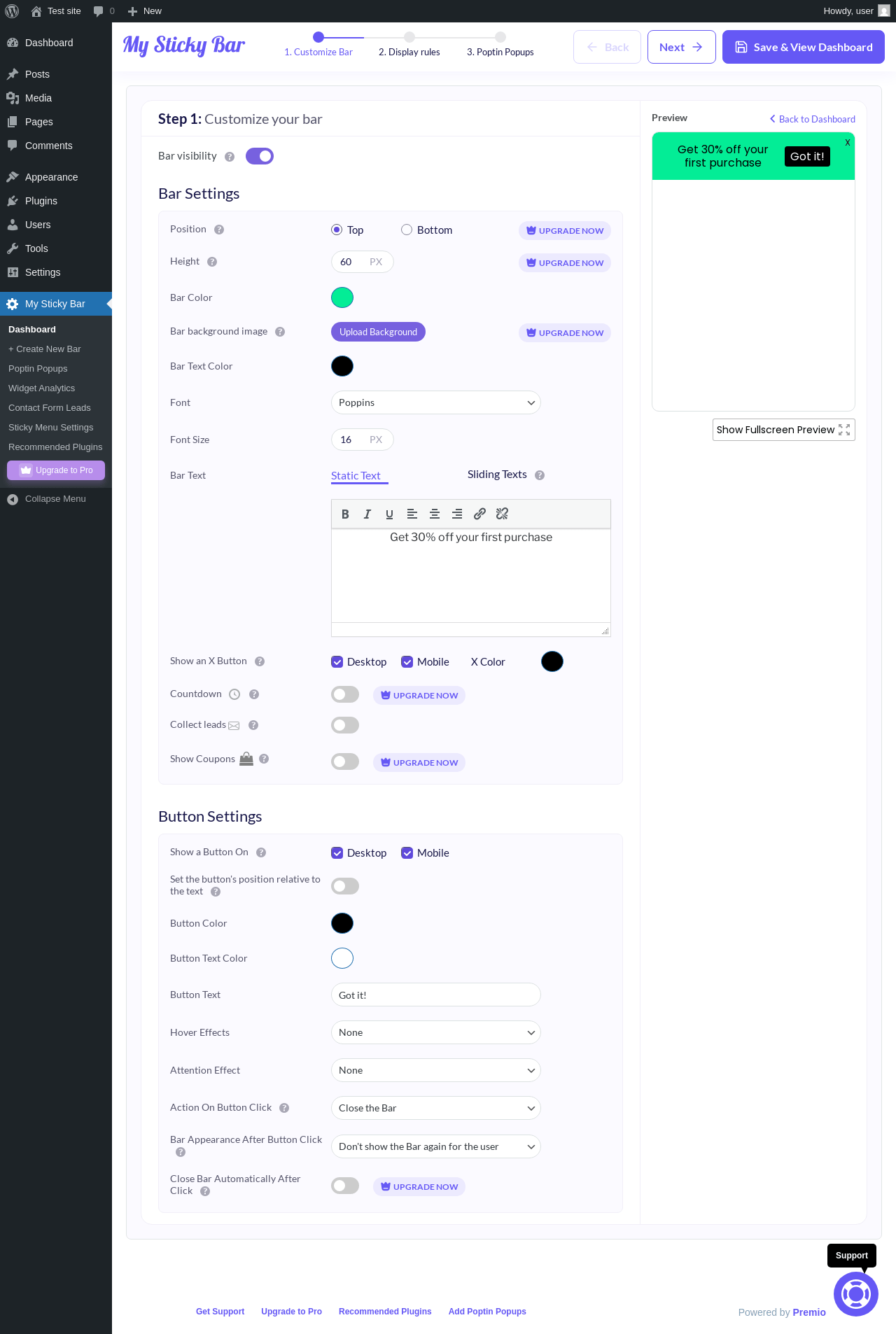This screenshot has width=896, height=1334.
Task: Open the green Bar Color swatch
Action: click(x=342, y=297)
